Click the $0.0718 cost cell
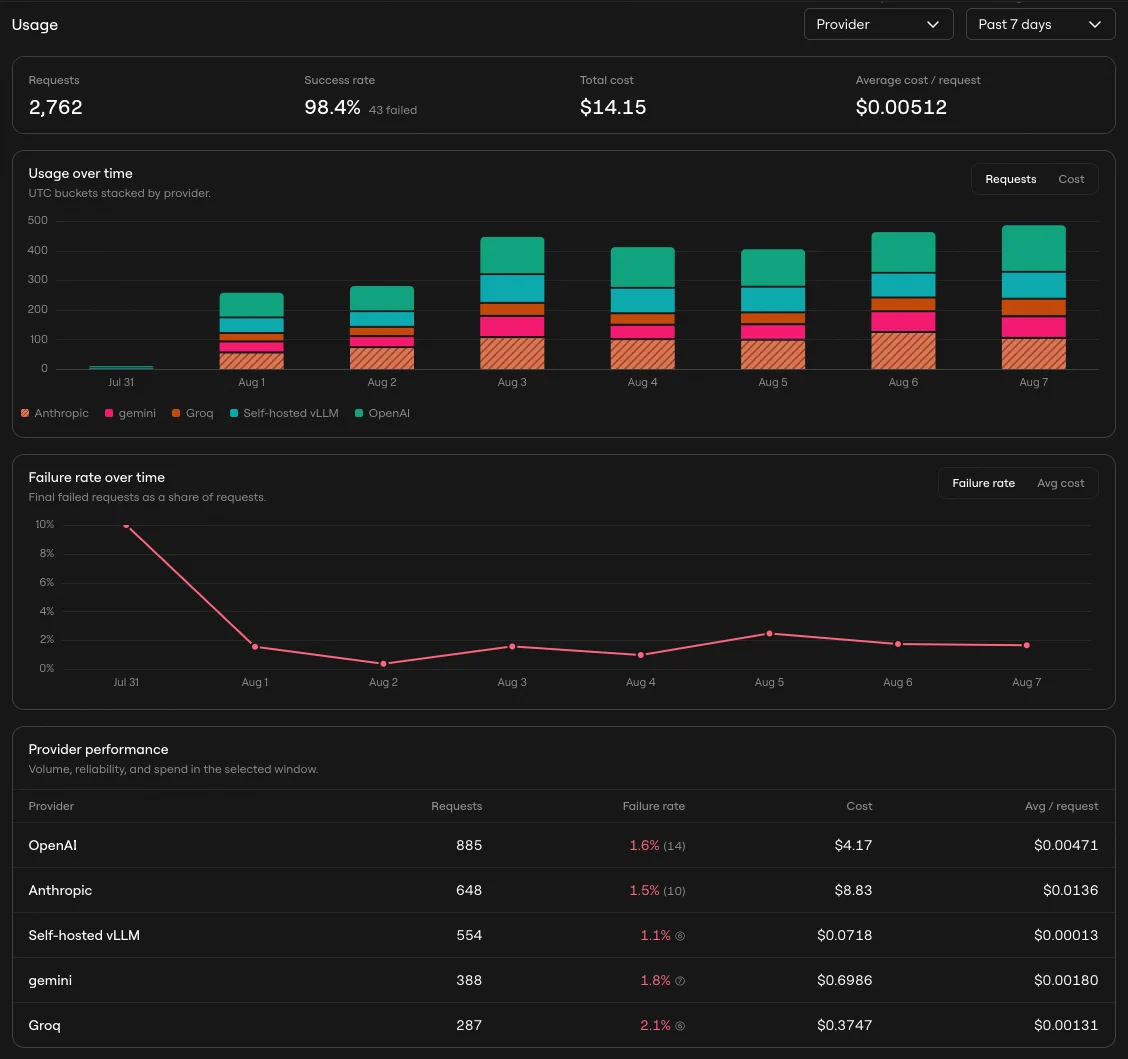Viewport: 1128px width, 1059px height. click(x=845, y=935)
